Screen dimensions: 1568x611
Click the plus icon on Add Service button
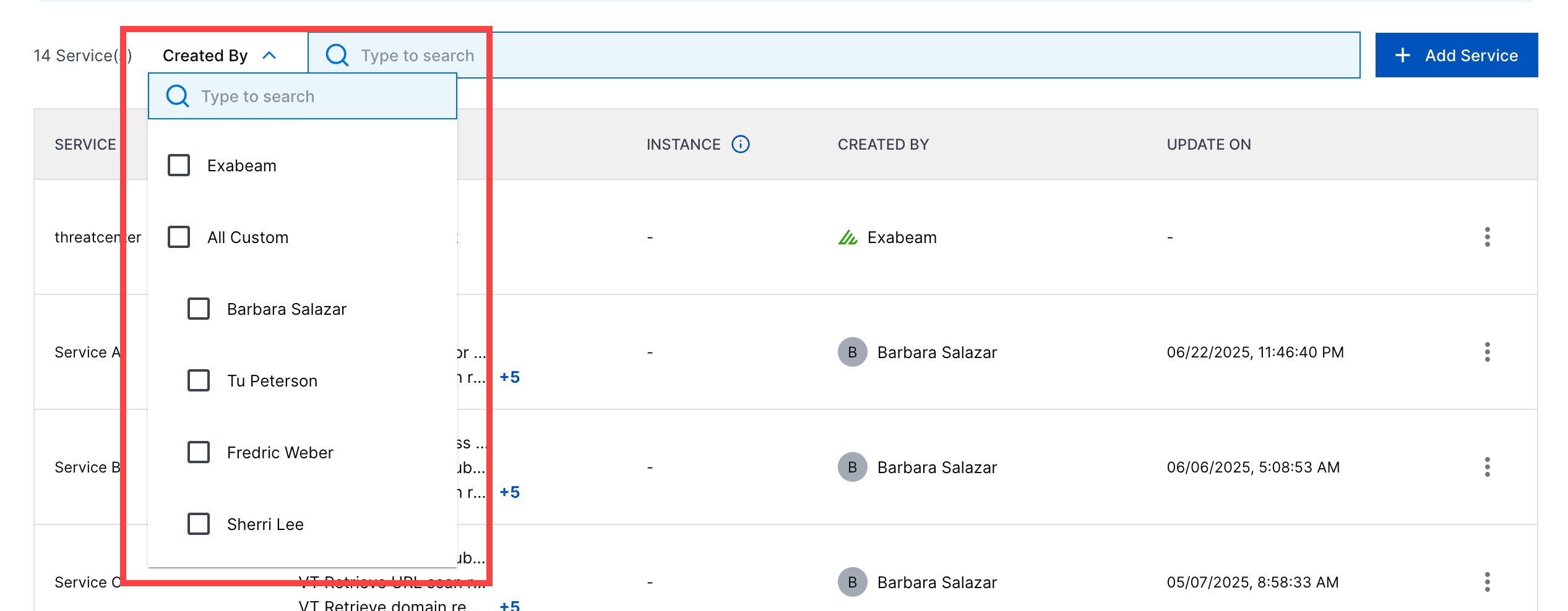pos(1402,54)
